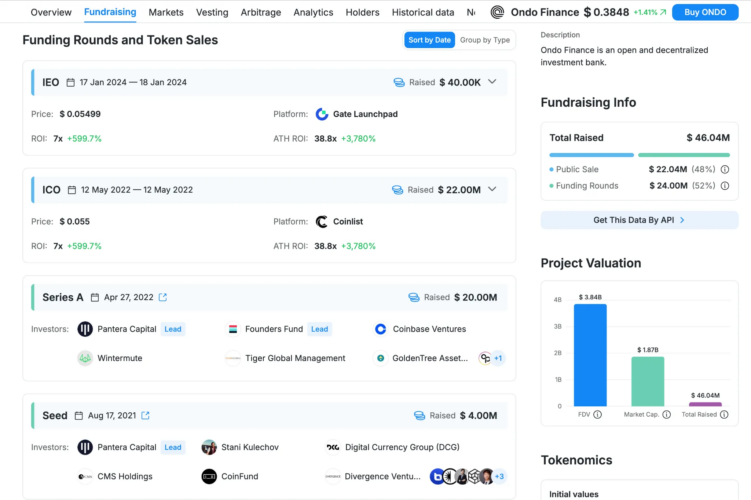Click the Series A calendar icon
Image resolution: width=751 pixels, height=500 pixels.
(95, 297)
